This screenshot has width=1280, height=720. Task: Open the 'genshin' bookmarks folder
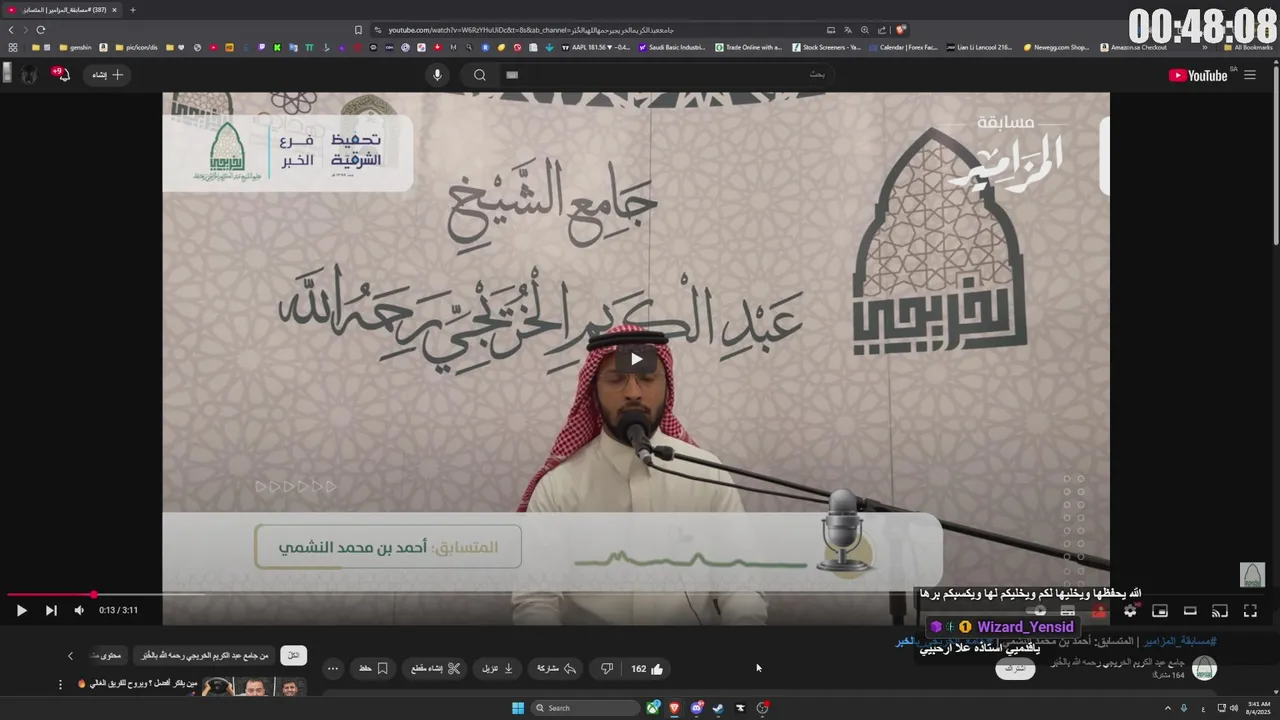[x=76, y=47]
